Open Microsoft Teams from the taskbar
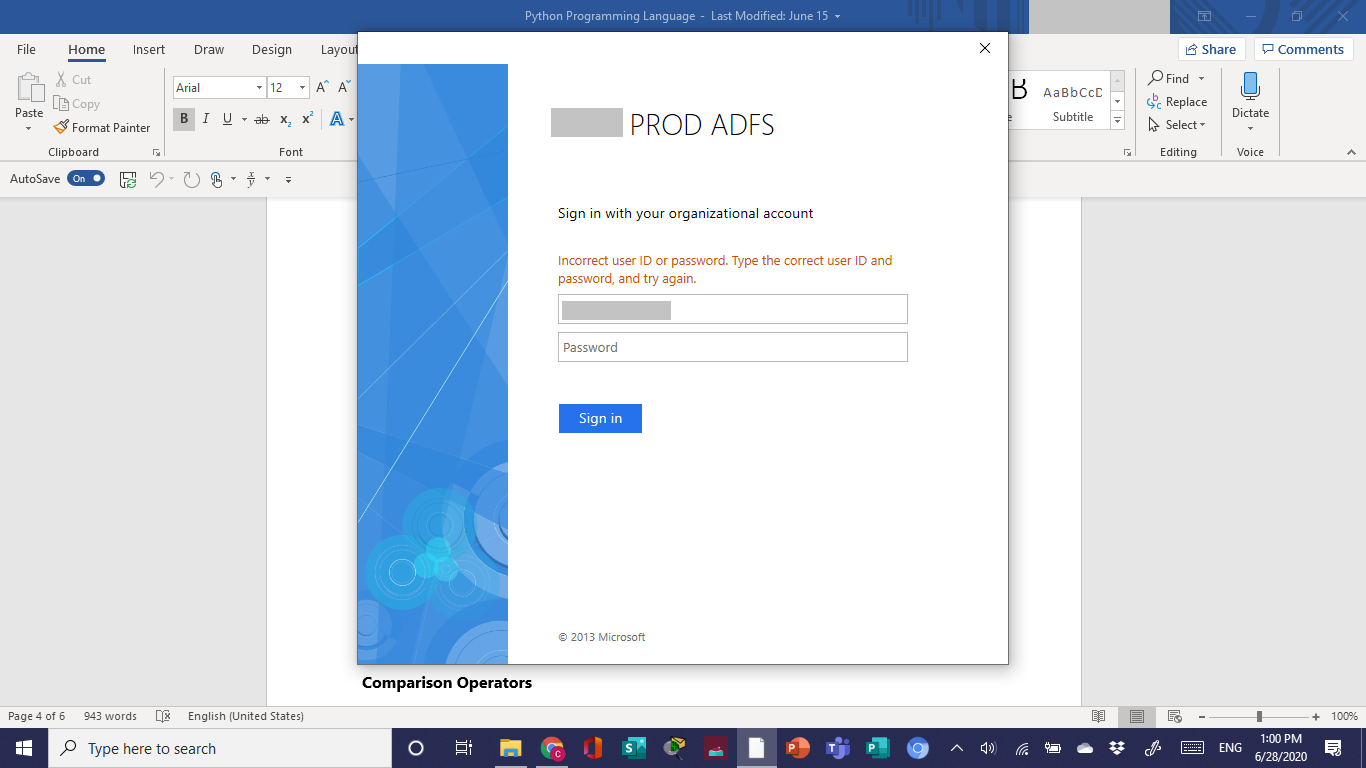The width and height of the screenshot is (1366, 768). point(837,748)
